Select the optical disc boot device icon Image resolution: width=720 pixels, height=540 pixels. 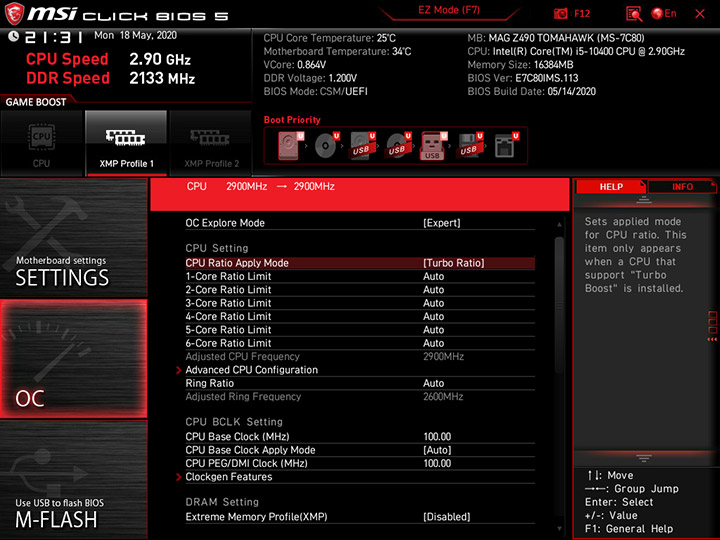click(326, 146)
